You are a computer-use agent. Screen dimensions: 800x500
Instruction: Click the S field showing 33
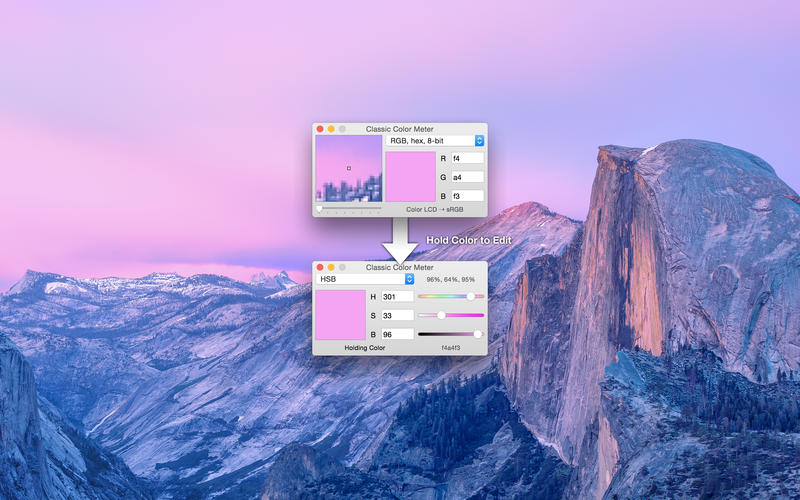397,316
